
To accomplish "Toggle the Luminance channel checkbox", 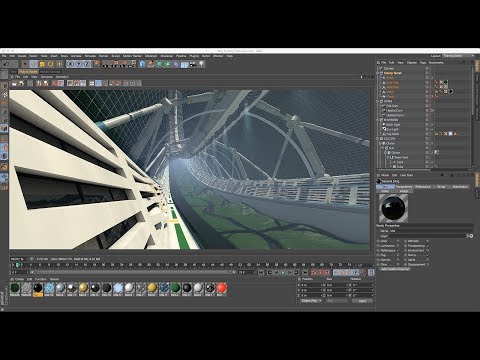I will [398, 246].
